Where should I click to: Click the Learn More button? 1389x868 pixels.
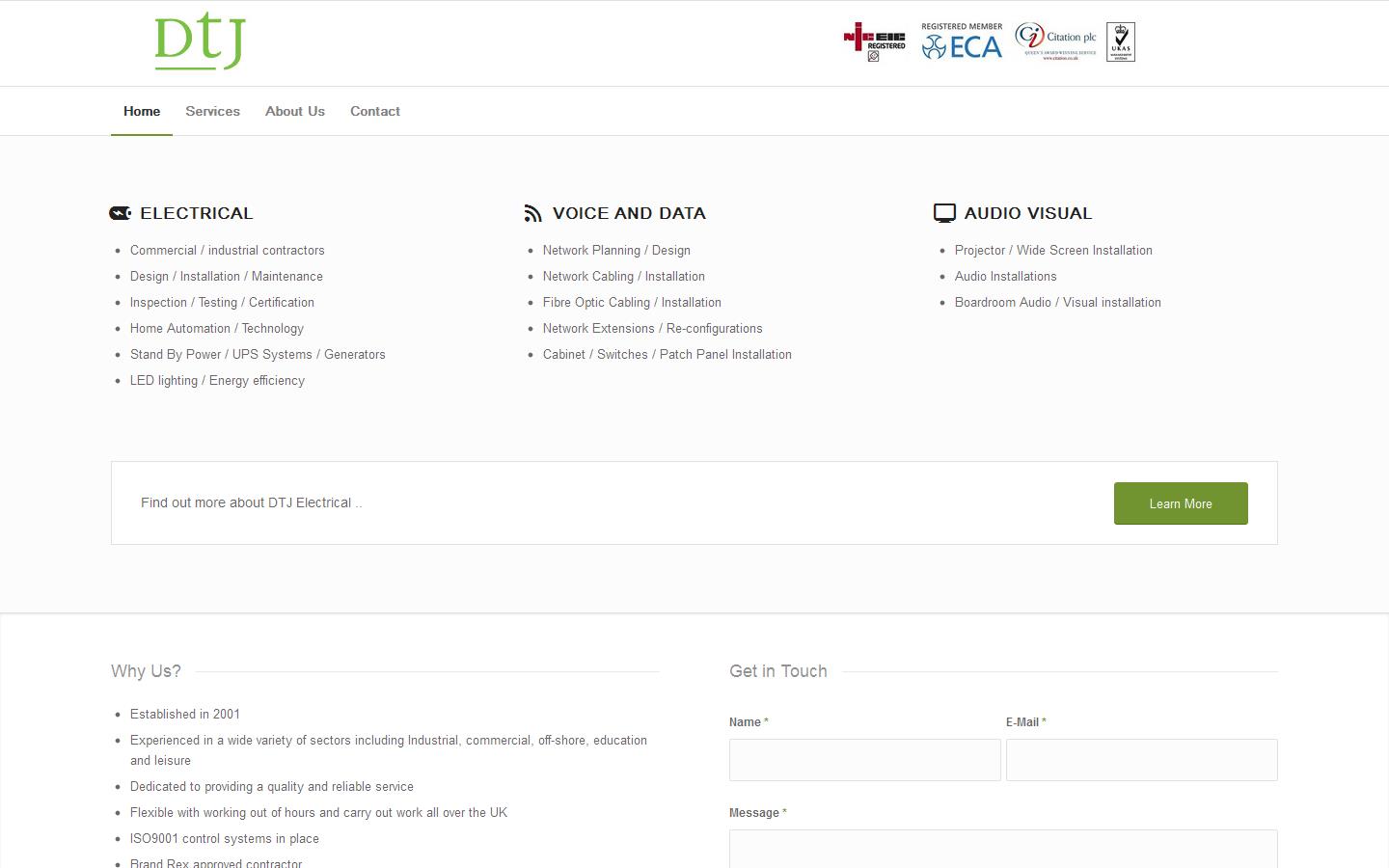click(1180, 502)
